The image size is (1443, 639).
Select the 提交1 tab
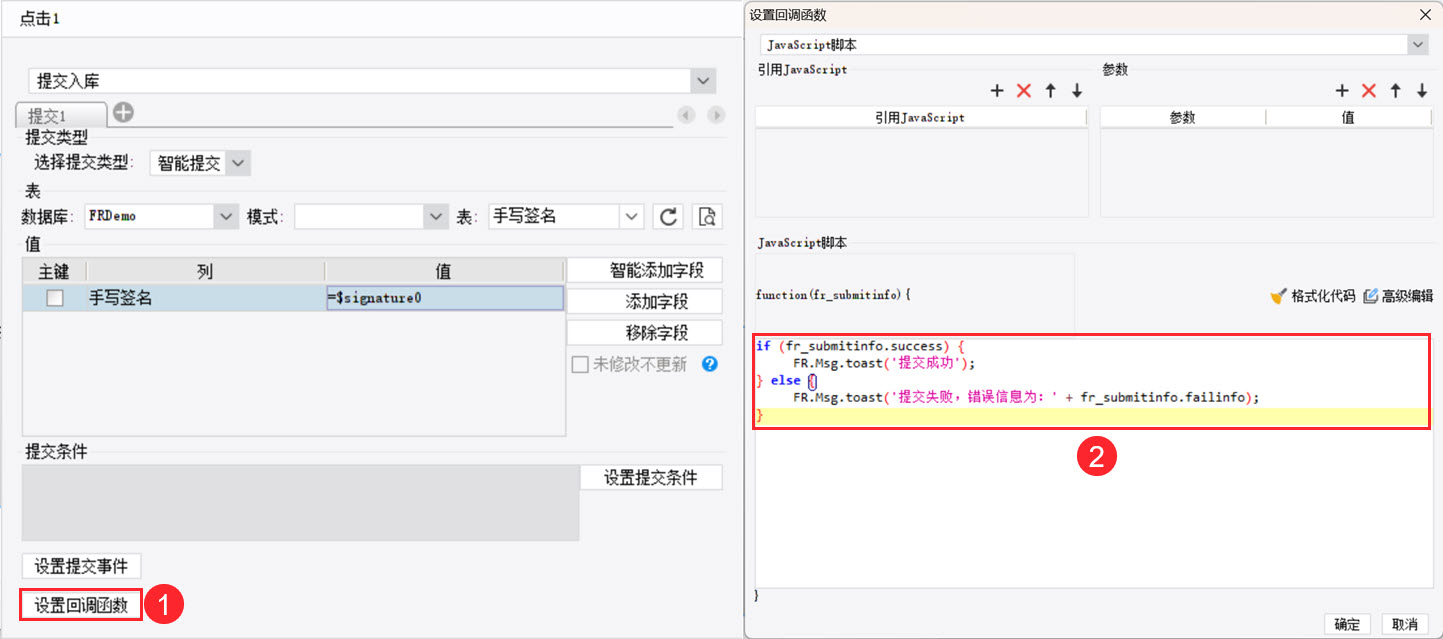[x=61, y=116]
